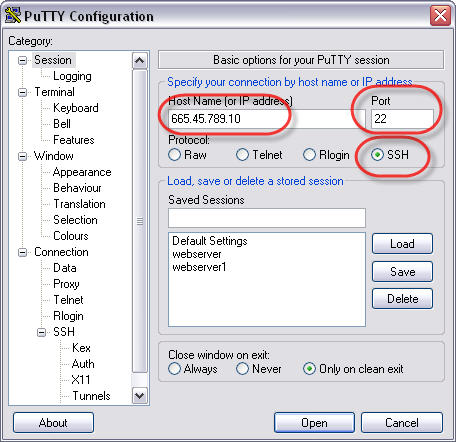Collapse the SSH subtree node
This screenshot has height=442, width=456.
(41, 332)
